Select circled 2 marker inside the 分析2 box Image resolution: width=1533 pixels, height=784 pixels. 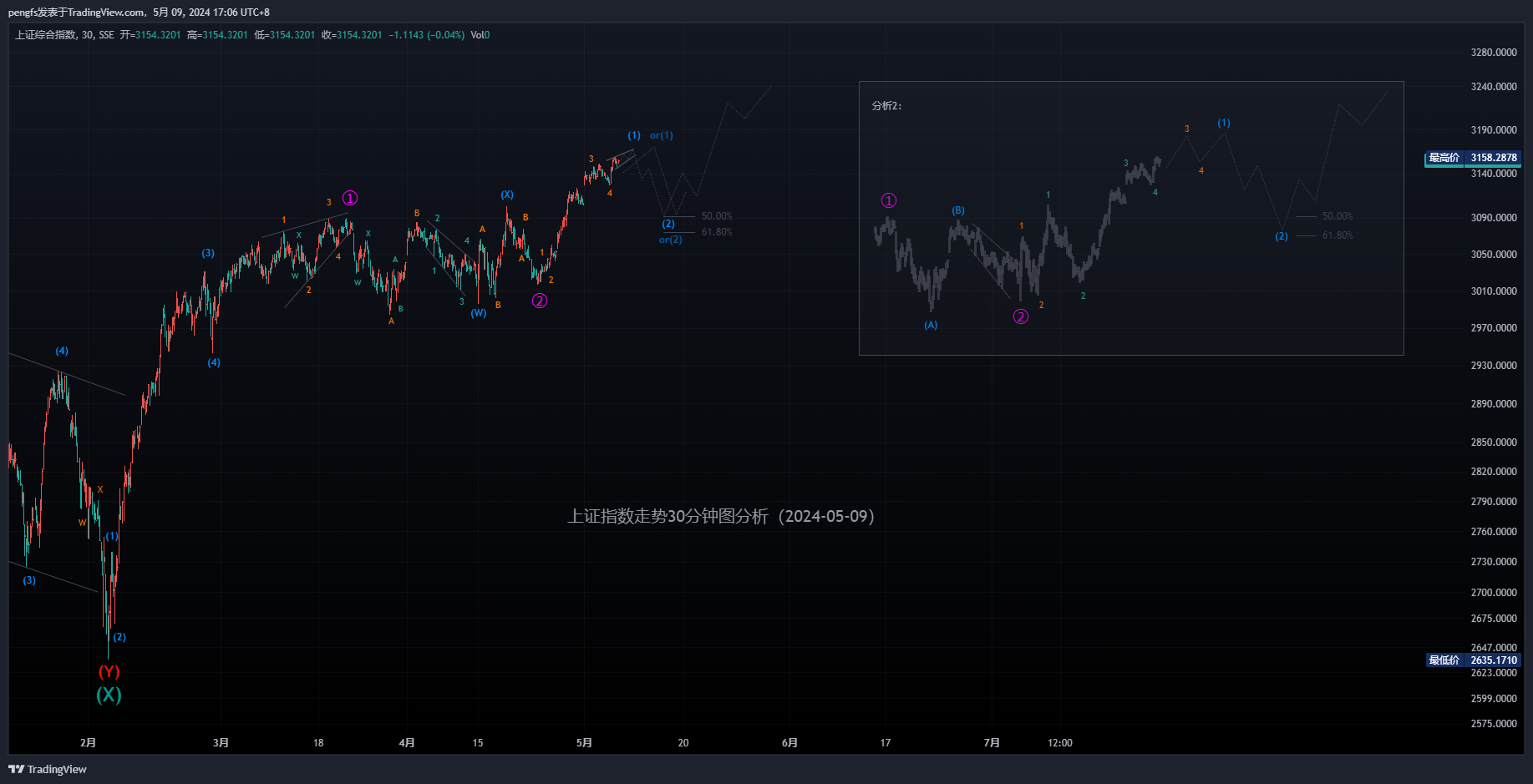(x=1021, y=316)
